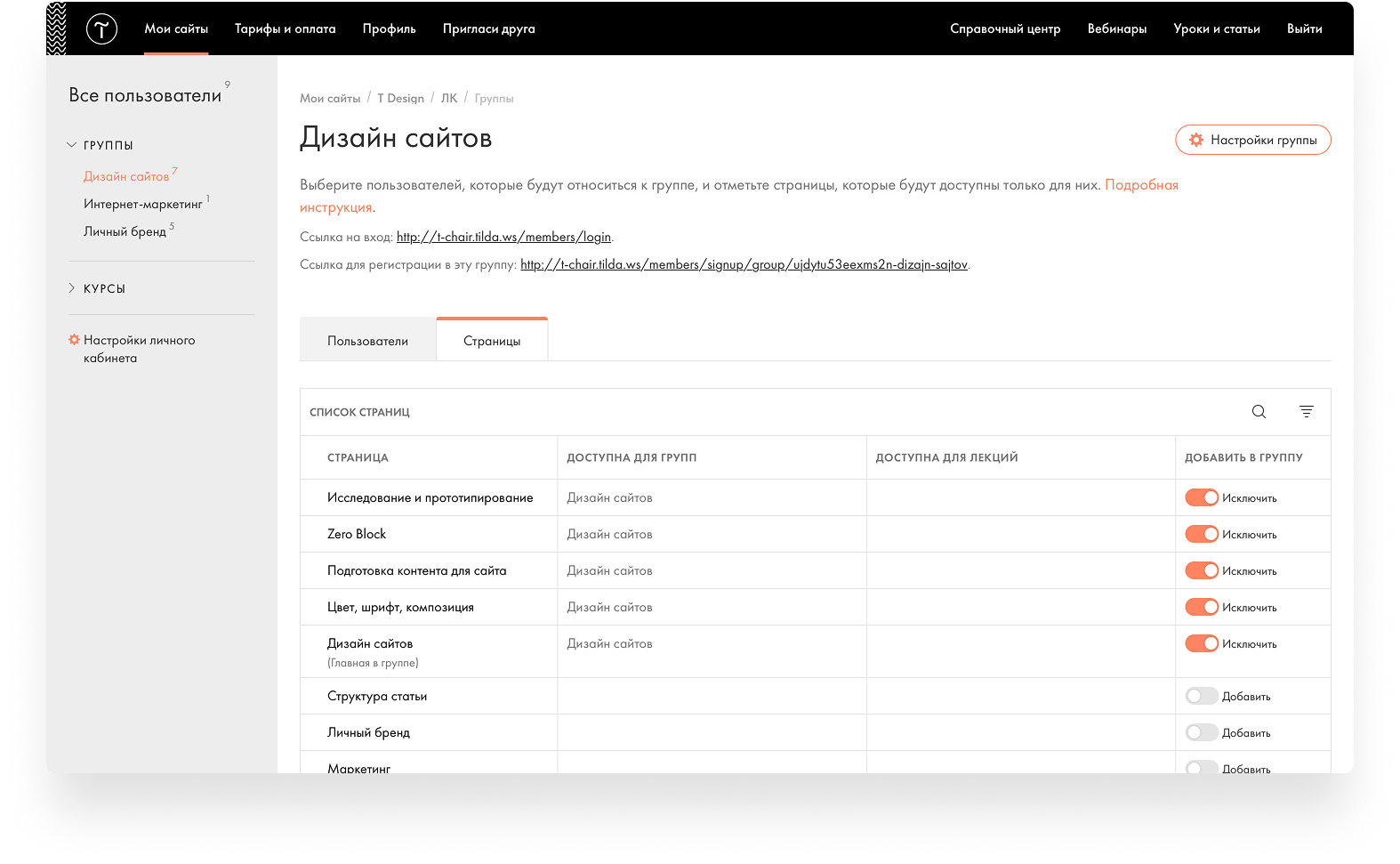The image size is (1400, 864).
Task: Open the filter icon in page list
Action: tap(1306, 411)
